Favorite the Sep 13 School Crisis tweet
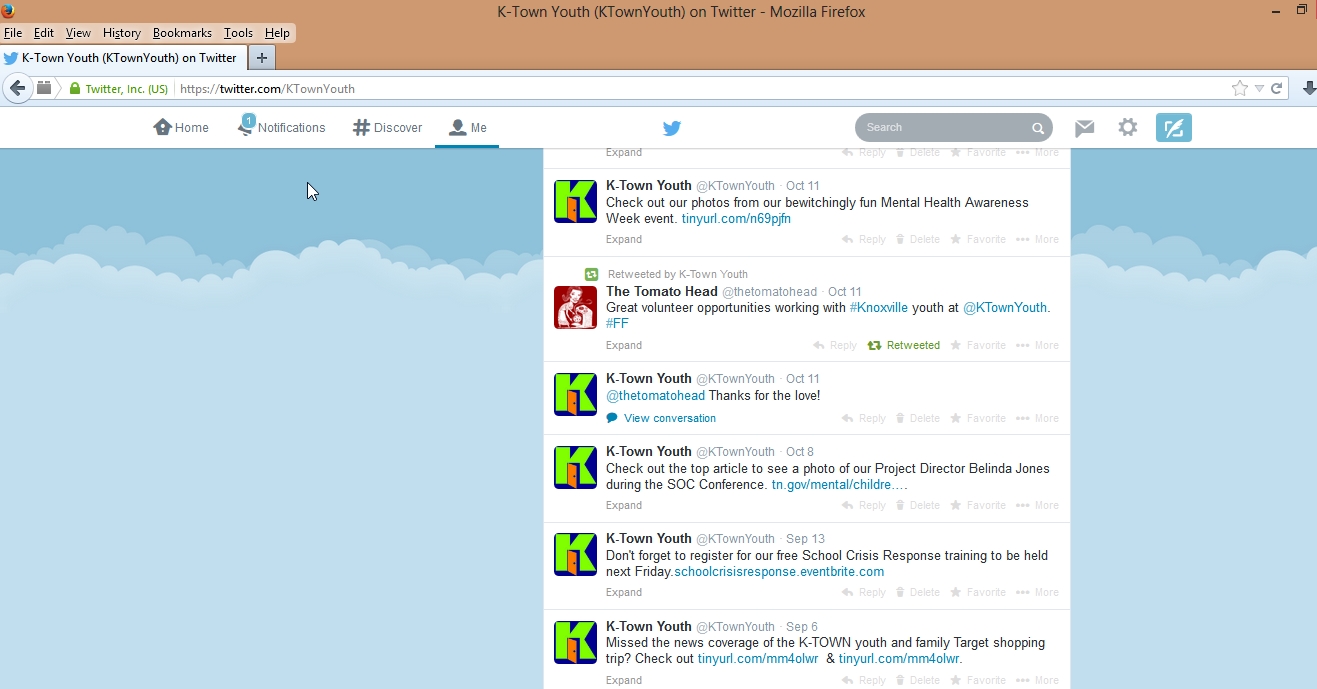Image resolution: width=1317 pixels, height=689 pixels. [977, 592]
